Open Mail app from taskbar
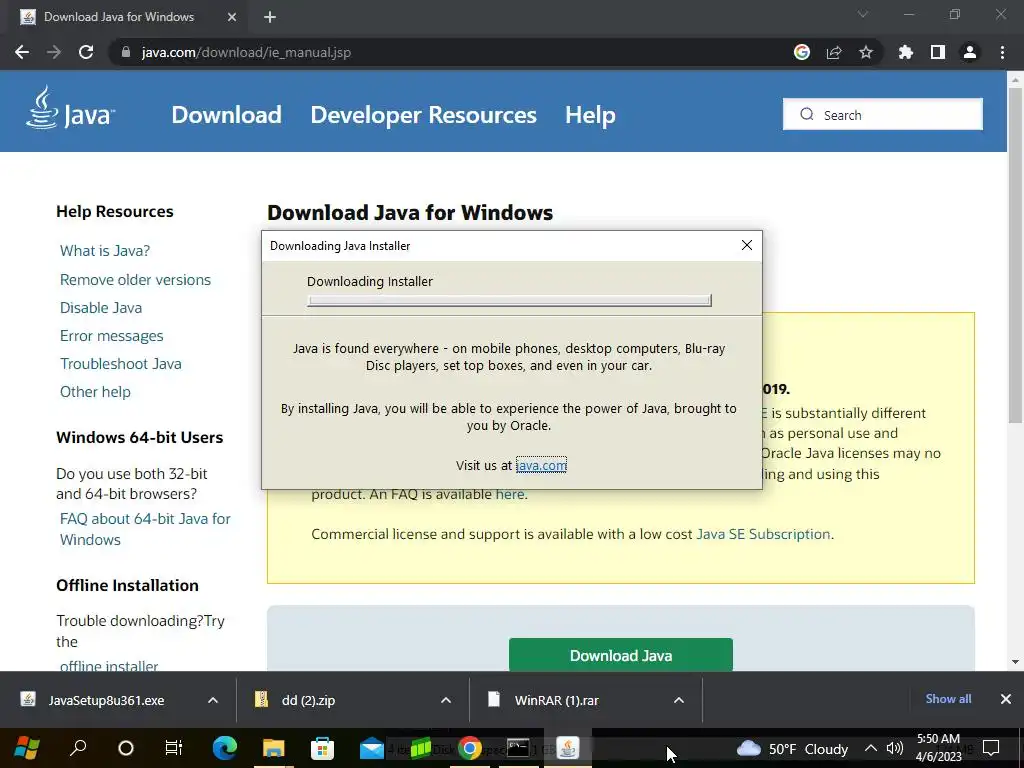The height and width of the screenshot is (768, 1024). coord(372,748)
